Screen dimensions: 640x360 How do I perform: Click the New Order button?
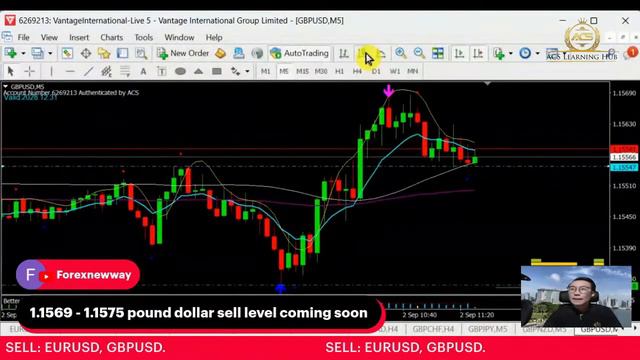point(183,53)
